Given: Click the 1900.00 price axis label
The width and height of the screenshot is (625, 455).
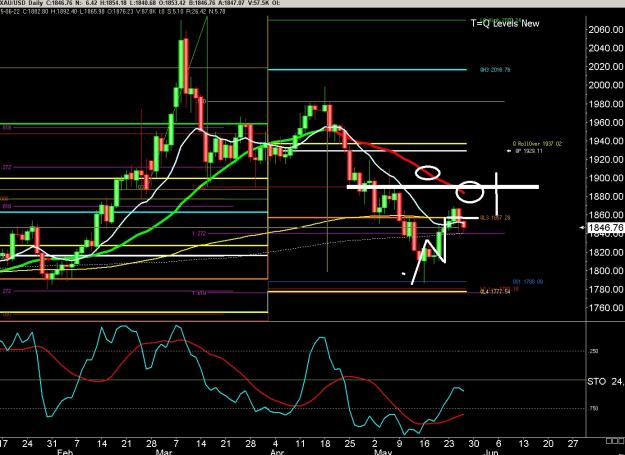Looking at the screenshot, I should point(605,178).
